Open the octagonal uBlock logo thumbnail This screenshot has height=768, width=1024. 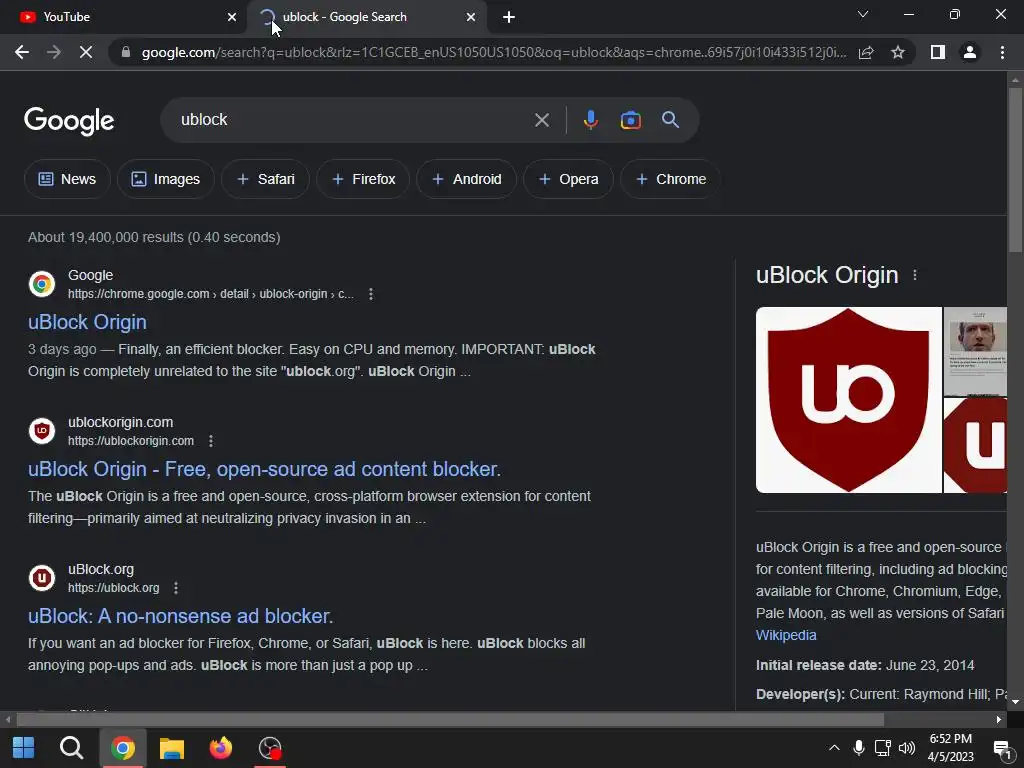pos(975,445)
